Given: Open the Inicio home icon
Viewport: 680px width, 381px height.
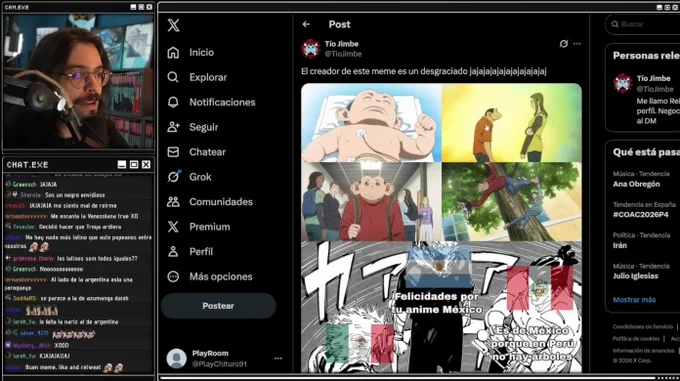Looking at the screenshot, I should pos(173,52).
